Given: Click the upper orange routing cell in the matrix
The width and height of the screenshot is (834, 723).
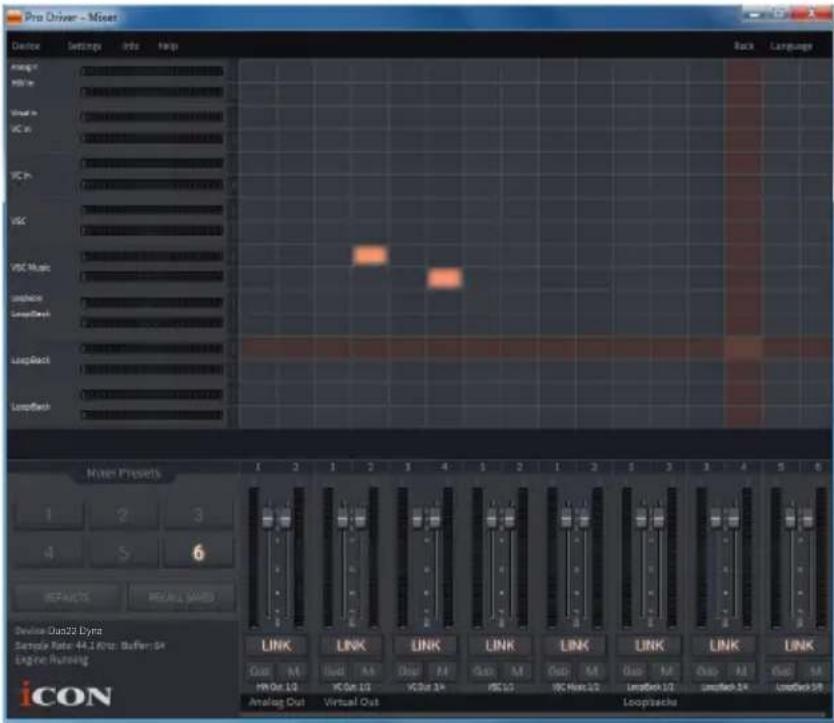Looking at the screenshot, I should 370,255.
